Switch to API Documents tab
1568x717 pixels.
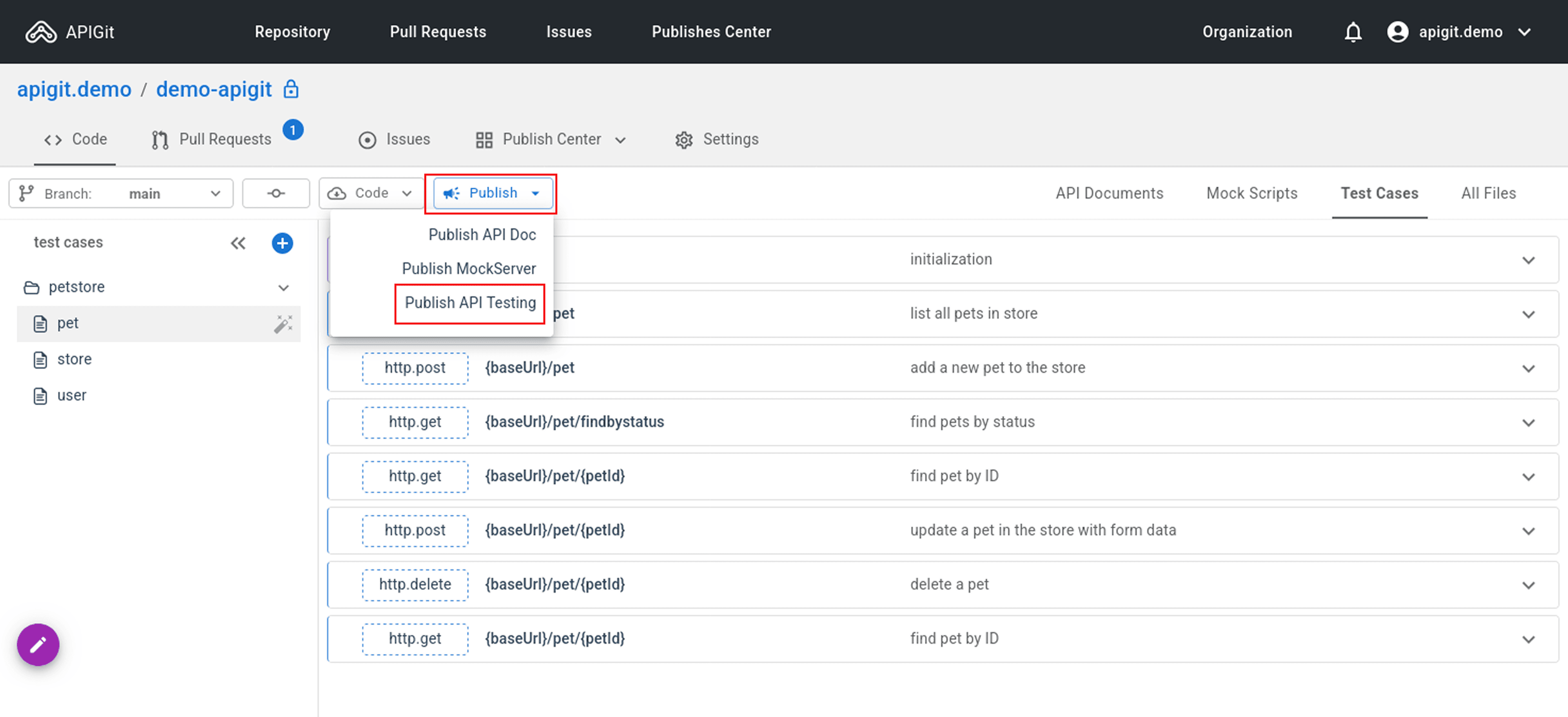pos(1109,193)
